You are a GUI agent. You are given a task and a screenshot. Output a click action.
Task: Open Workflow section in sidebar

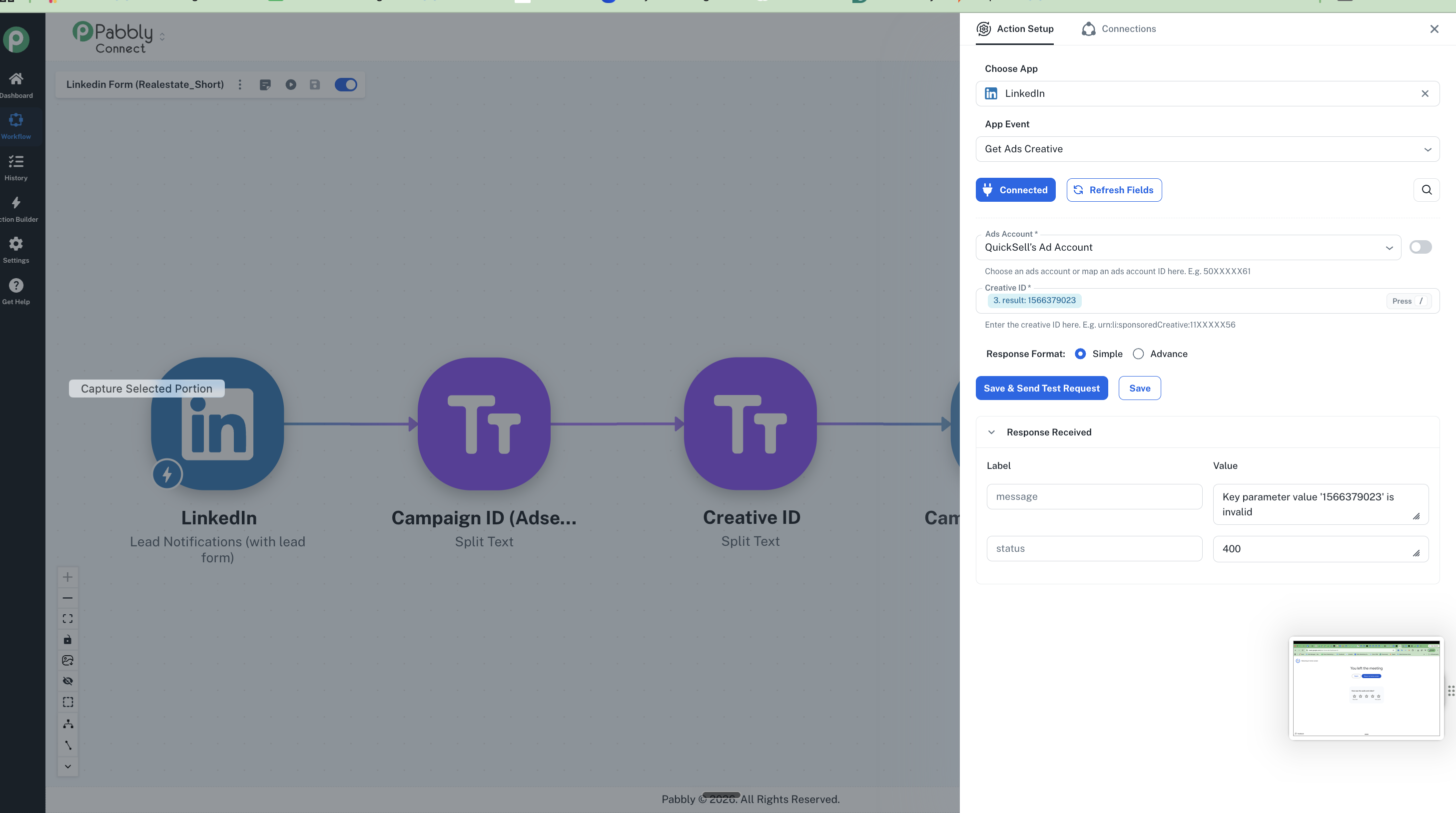coord(16,126)
